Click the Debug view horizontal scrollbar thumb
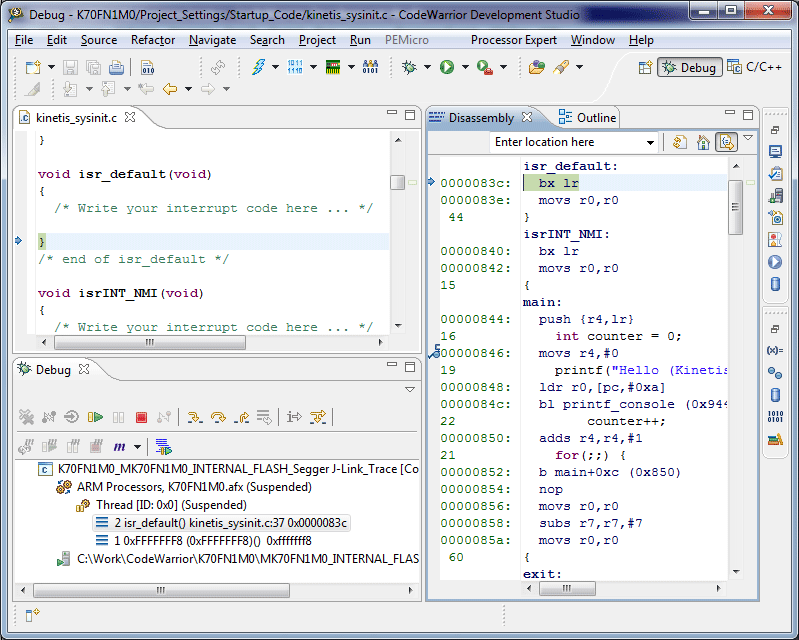 click(162, 591)
